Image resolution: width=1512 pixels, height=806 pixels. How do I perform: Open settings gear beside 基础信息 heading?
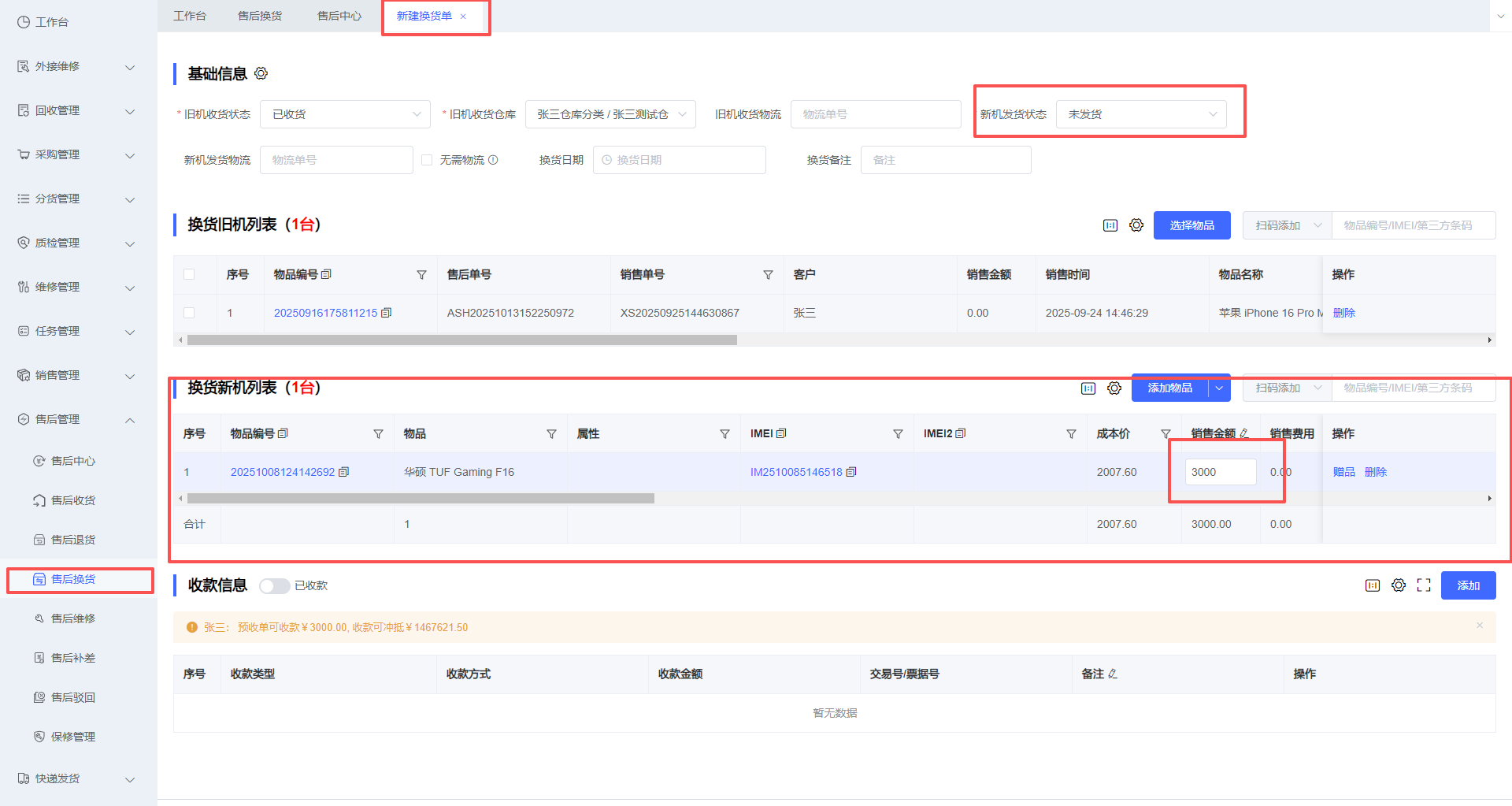261,73
